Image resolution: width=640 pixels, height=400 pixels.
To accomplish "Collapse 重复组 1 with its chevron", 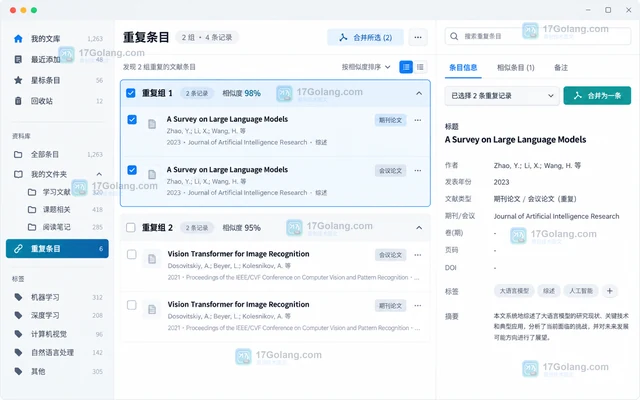I will coord(419,93).
